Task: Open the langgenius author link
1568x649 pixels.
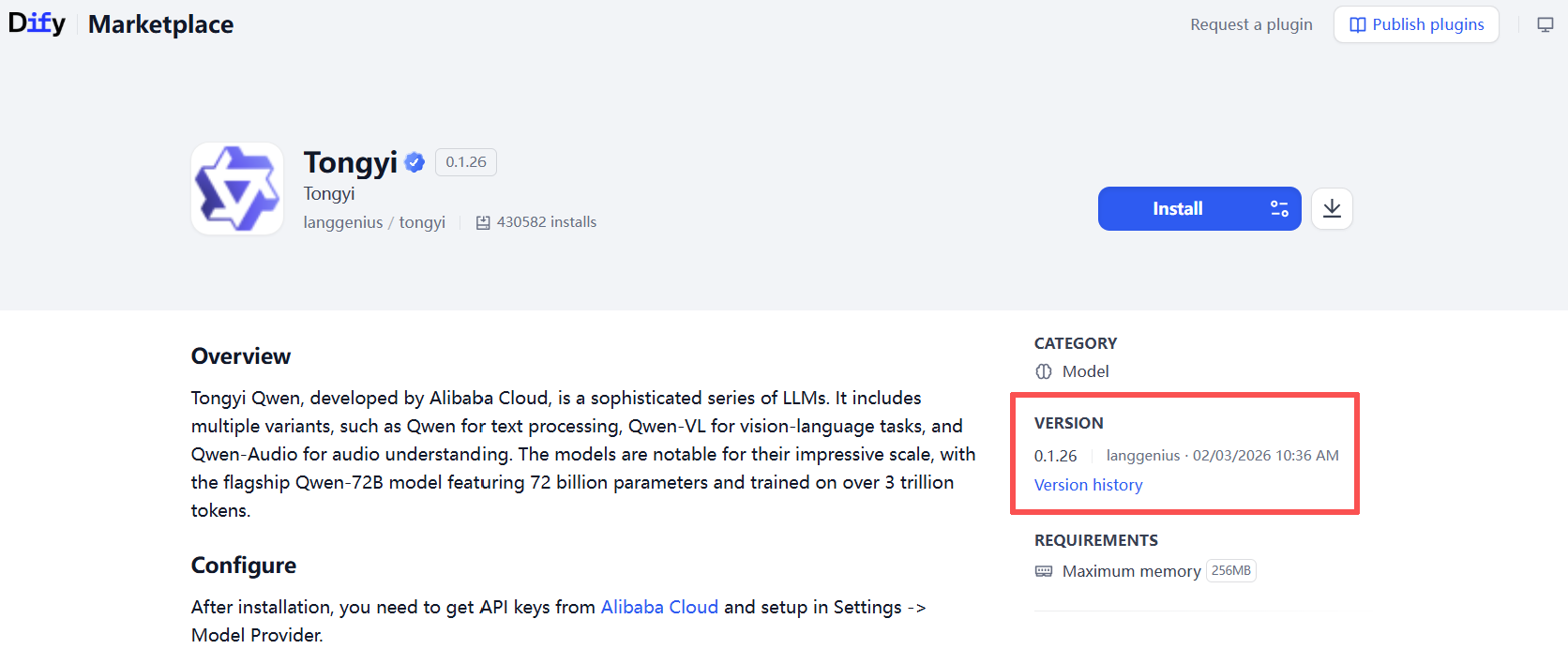Action: pyautogui.click(x=343, y=222)
